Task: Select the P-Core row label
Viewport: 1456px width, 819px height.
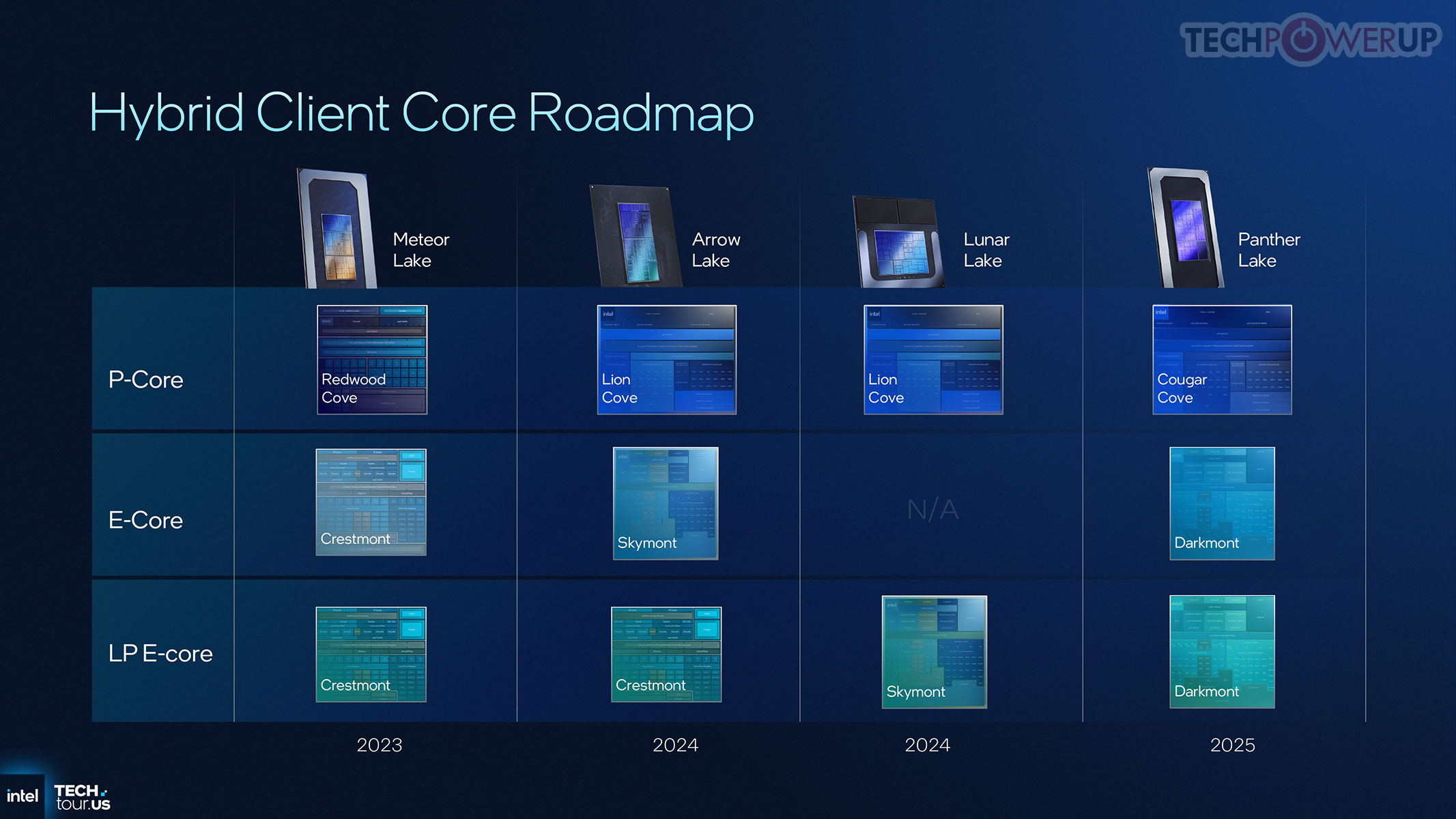Action: pyautogui.click(x=147, y=380)
